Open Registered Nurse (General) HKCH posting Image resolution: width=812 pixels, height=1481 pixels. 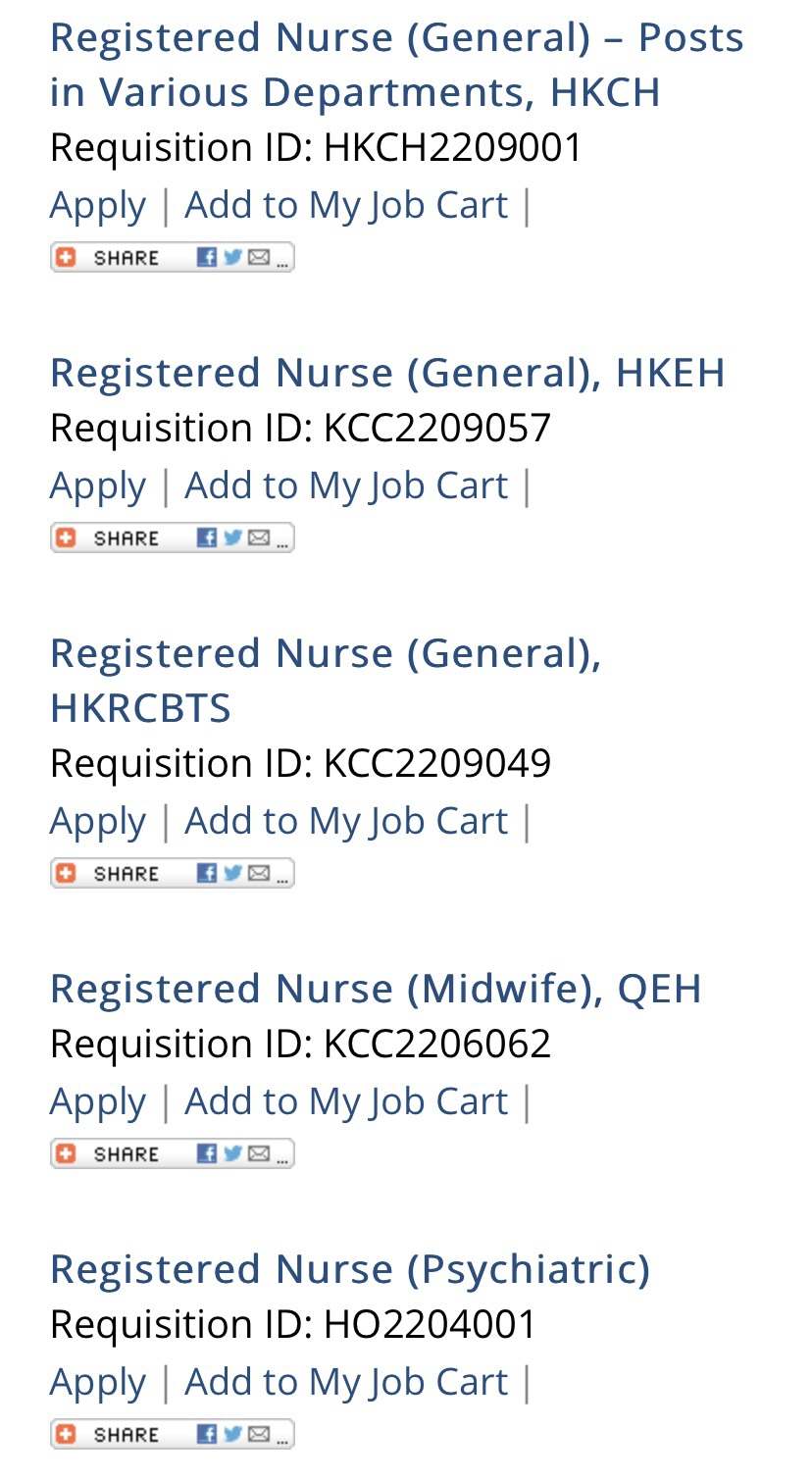(397, 65)
